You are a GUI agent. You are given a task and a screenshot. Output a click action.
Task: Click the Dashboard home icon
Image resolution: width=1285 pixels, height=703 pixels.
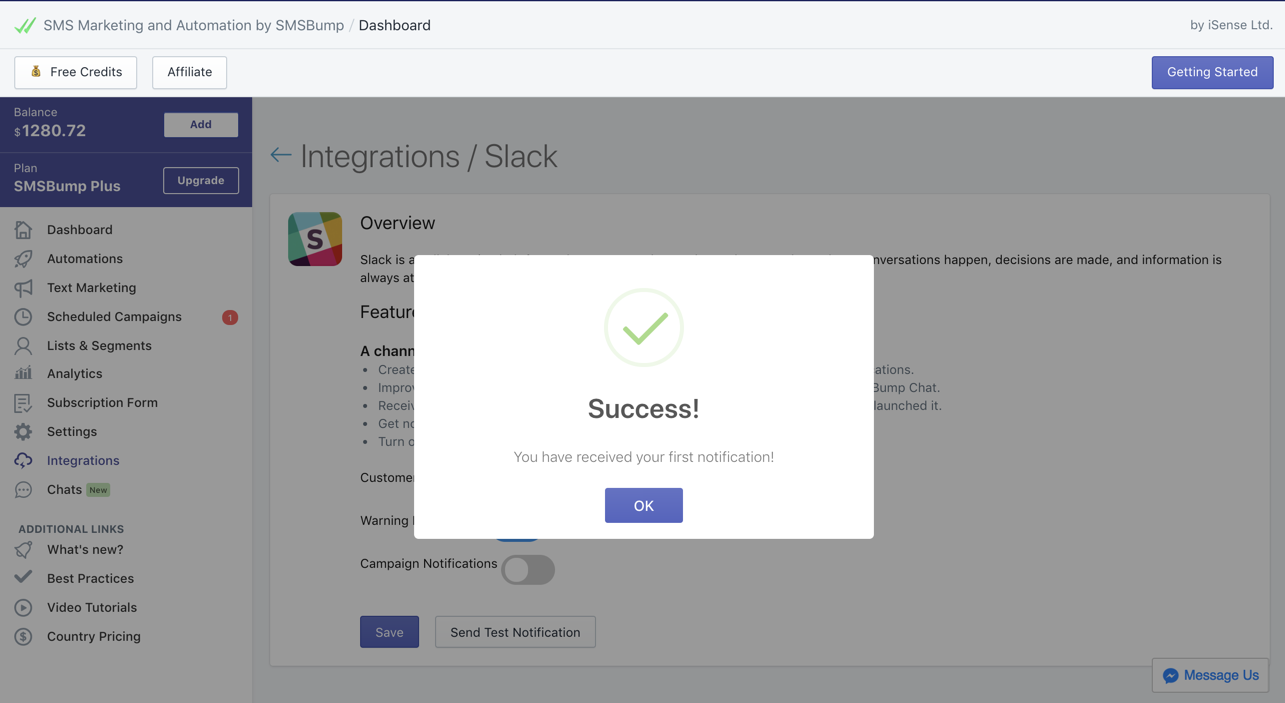[x=23, y=230]
